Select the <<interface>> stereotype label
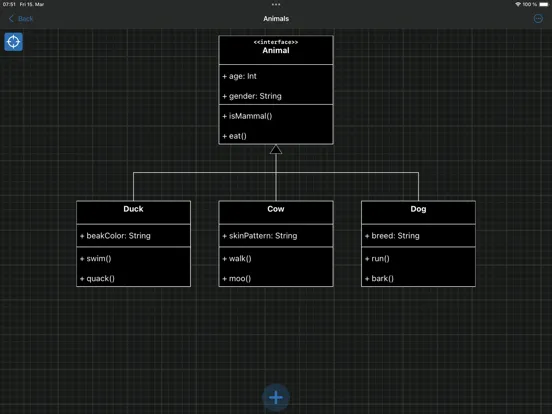The width and height of the screenshot is (552, 414). pos(276,42)
